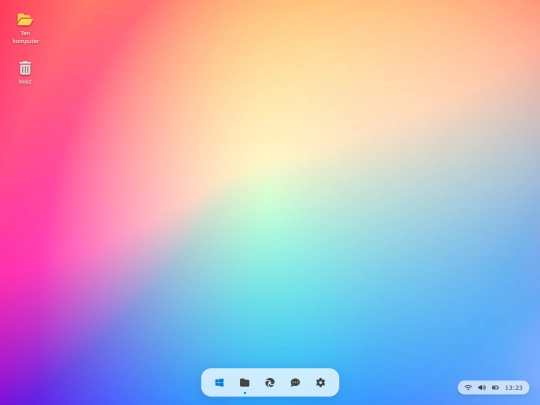Screen dimensions: 540x405
Task: Open the Kosz recycle bin icon
Action: pyautogui.click(x=25, y=73)
